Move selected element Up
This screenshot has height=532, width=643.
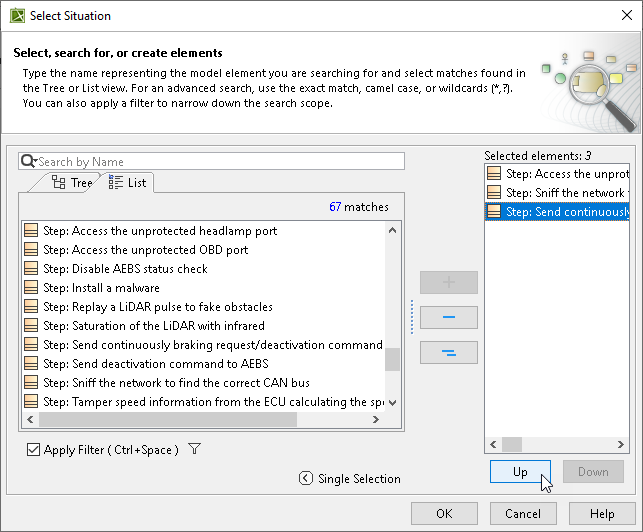(520, 472)
